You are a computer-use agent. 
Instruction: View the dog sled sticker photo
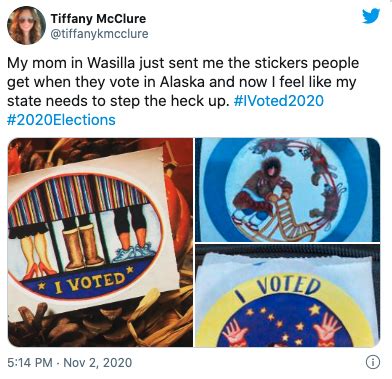coord(287,190)
